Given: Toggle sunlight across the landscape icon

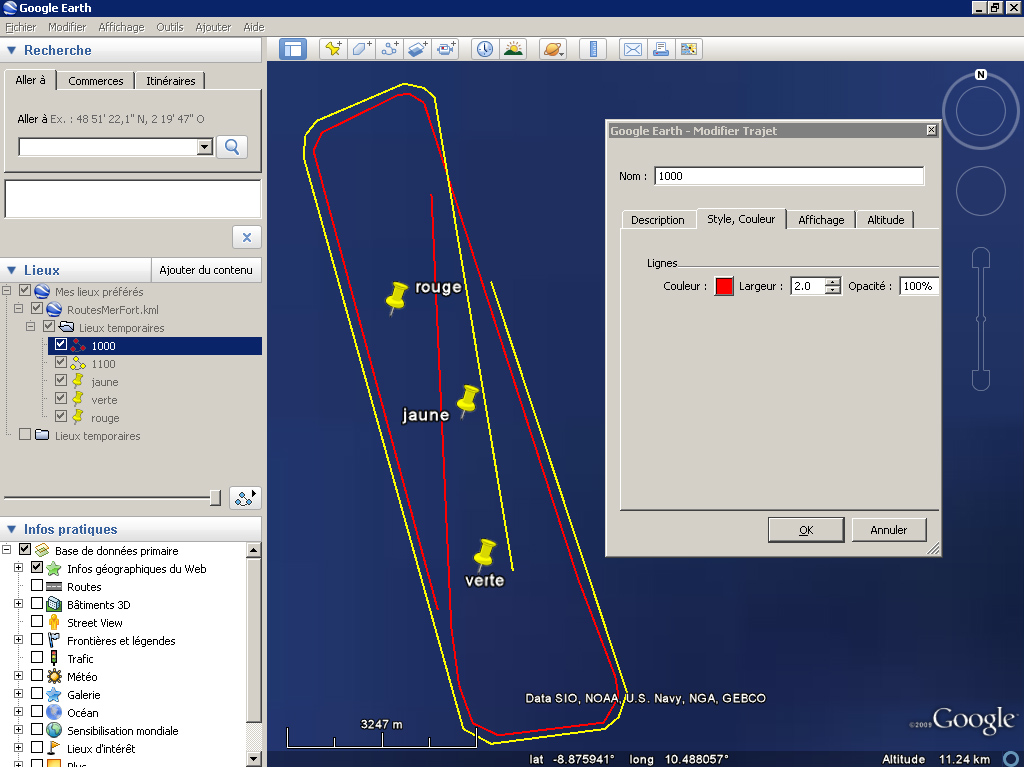Looking at the screenshot, I should pyautogui.click(x=513, y=49).
